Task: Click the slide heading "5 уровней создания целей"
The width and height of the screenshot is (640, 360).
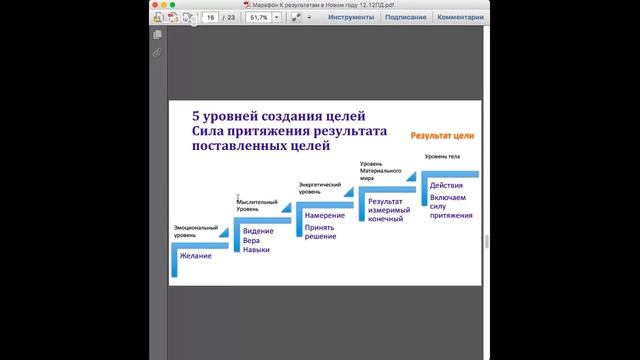Action: 279,116
